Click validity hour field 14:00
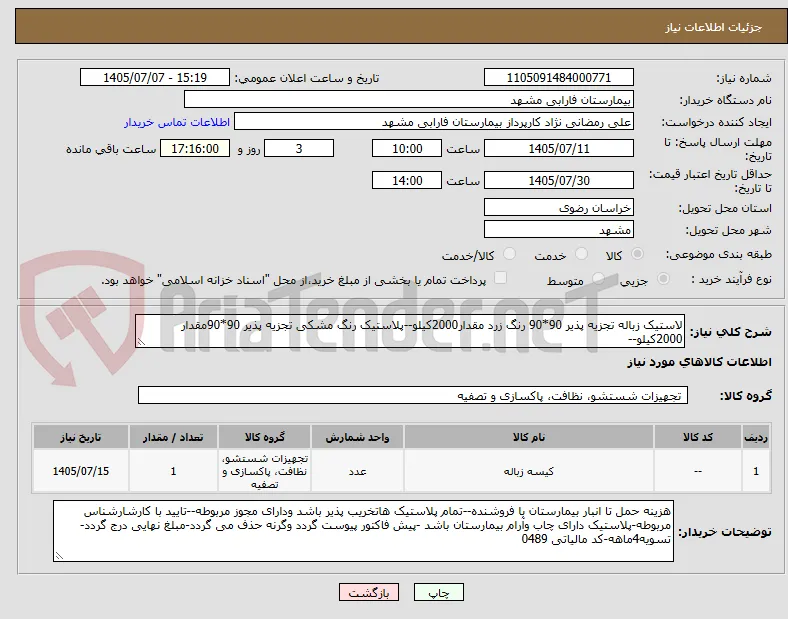 tap(407, 180)
